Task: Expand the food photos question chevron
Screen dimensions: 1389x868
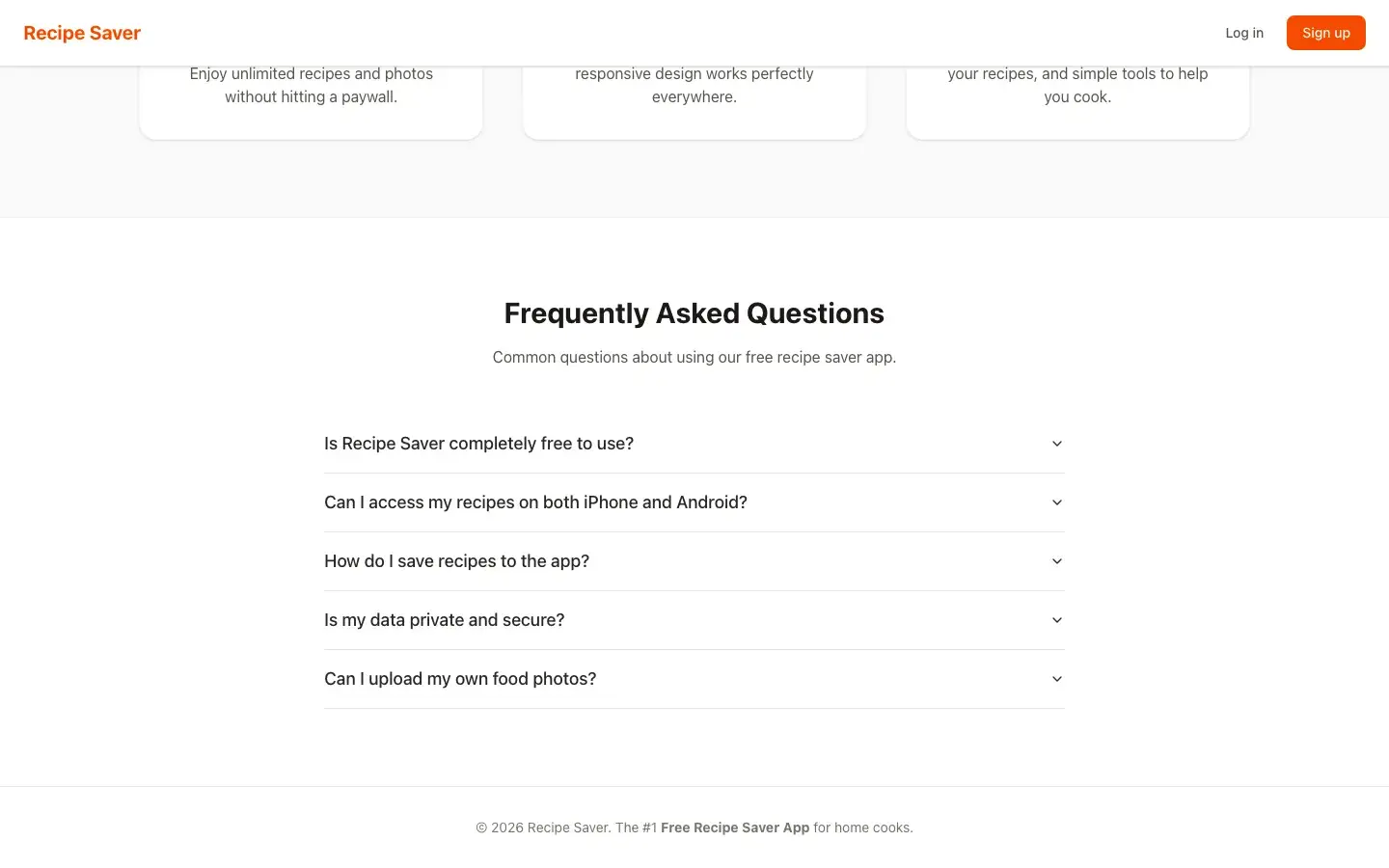Action: tap(1056, 678)
